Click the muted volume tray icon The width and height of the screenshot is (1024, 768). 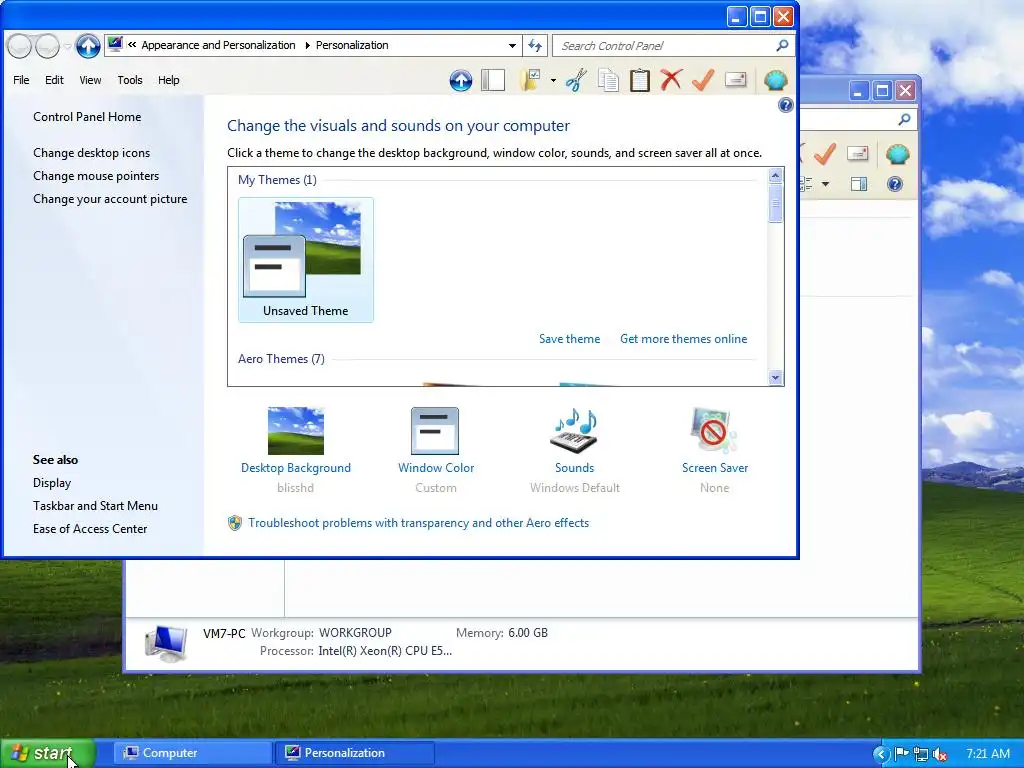(x=940, y=754)
